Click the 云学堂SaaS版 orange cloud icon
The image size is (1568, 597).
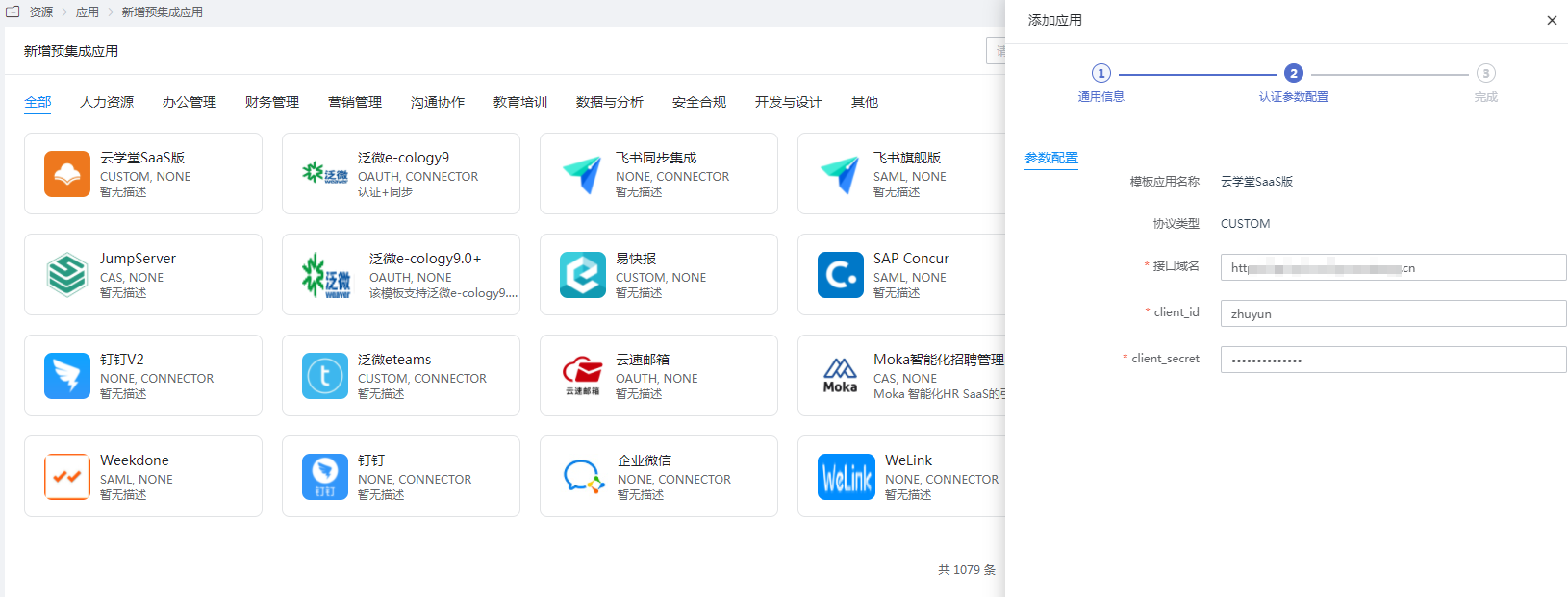67,174
